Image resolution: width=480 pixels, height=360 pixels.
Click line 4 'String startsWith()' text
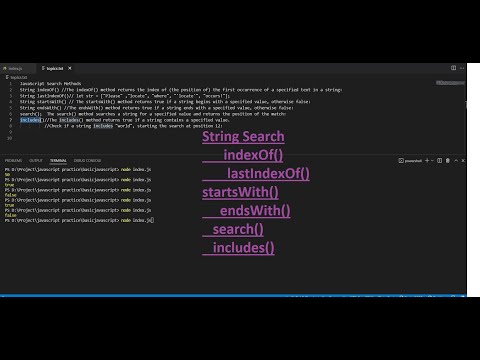(x=43, y=102)
